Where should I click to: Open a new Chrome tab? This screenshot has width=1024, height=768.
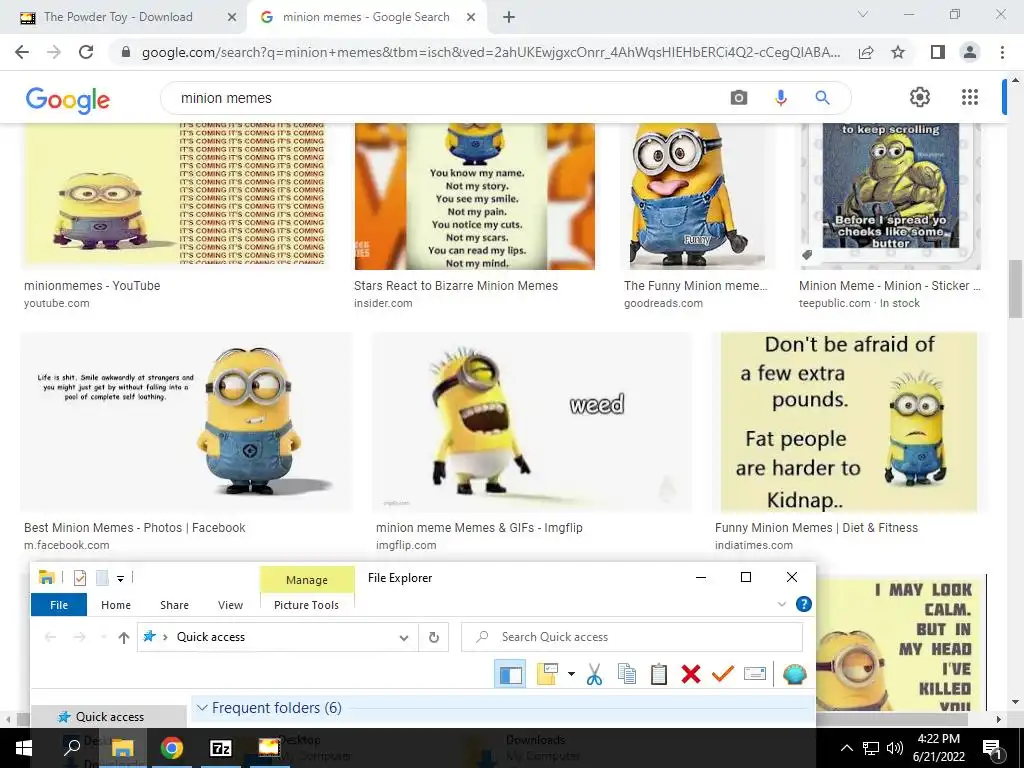coord(509,18)
